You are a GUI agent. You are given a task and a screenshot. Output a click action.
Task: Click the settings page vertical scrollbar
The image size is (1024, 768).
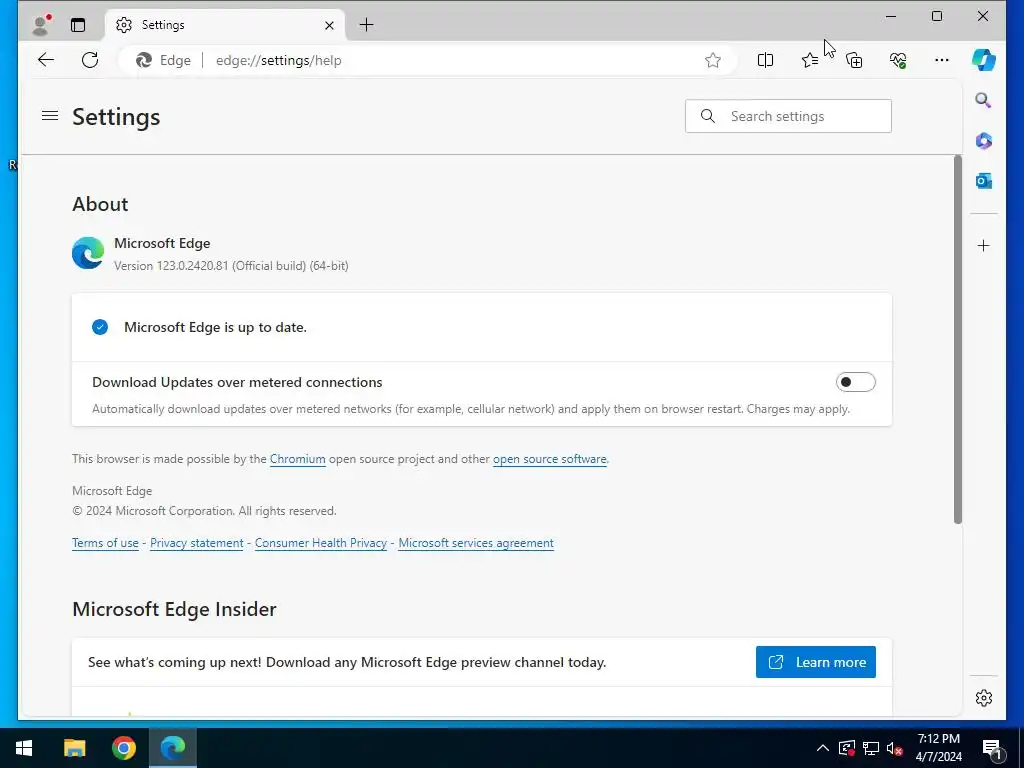coord(957,340)
